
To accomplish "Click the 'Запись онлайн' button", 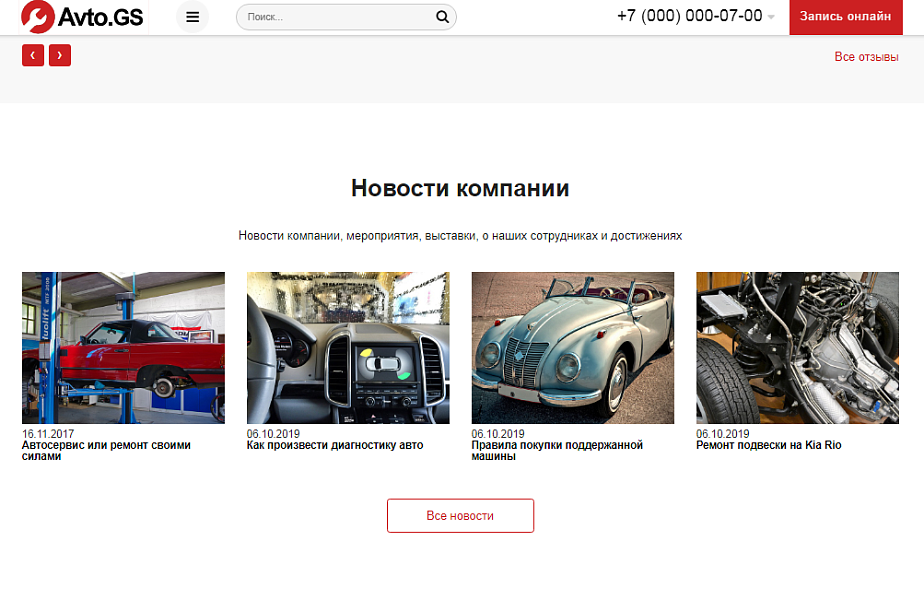I will coord(845,17).
